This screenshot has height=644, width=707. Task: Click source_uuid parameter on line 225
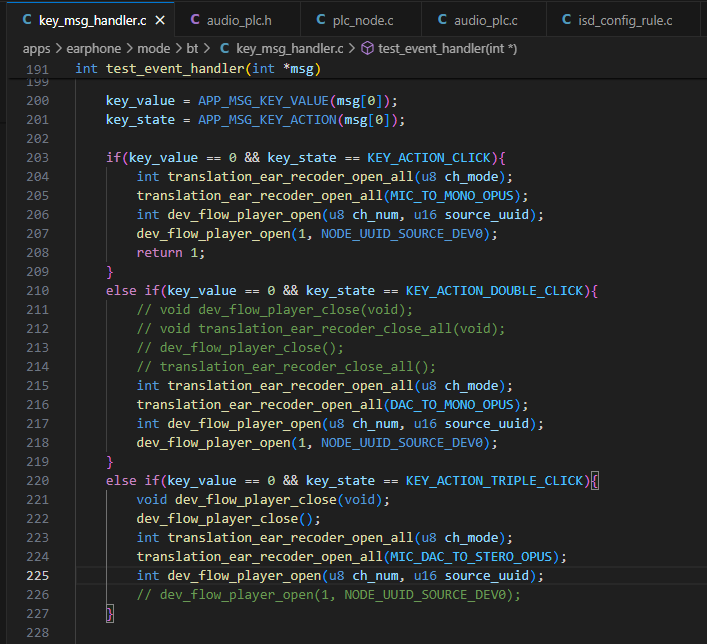point(487,576)
